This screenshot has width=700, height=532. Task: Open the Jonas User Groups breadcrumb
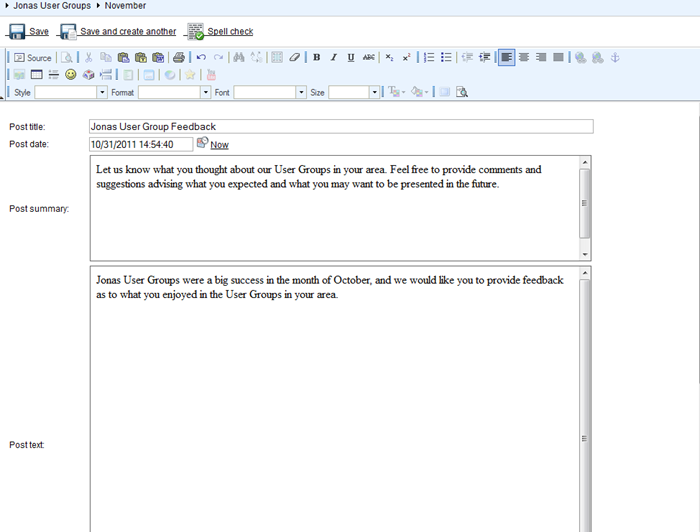coord(52,6)
